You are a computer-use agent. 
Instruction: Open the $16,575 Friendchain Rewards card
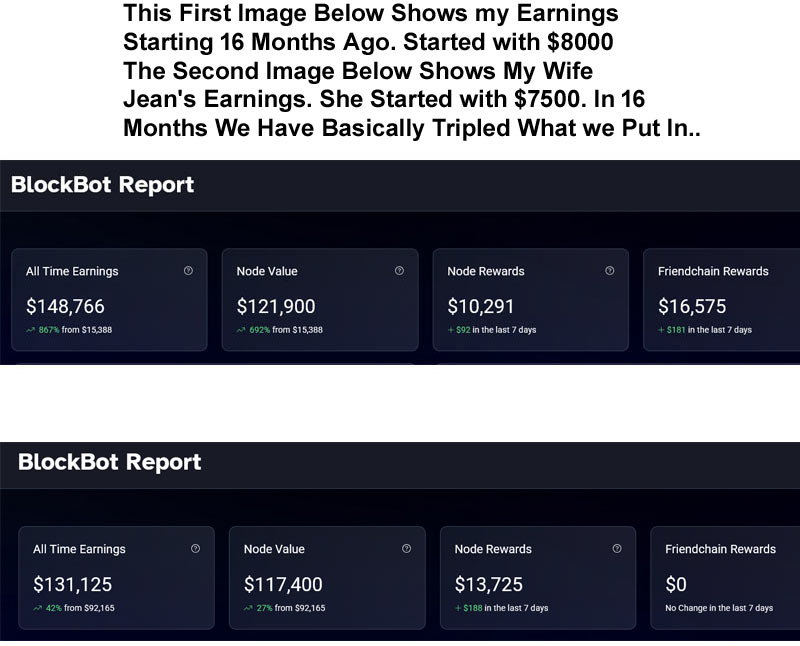point(721,300)
